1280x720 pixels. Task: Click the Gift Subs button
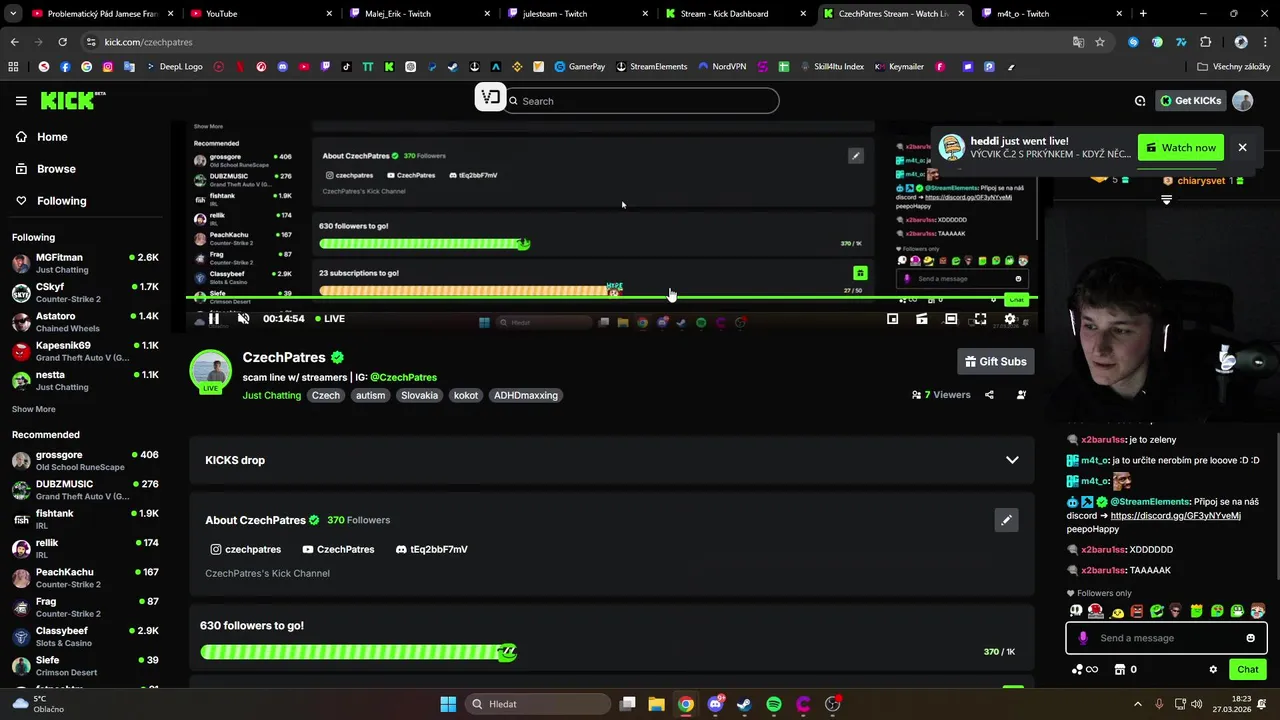click(x=995, y=361)
